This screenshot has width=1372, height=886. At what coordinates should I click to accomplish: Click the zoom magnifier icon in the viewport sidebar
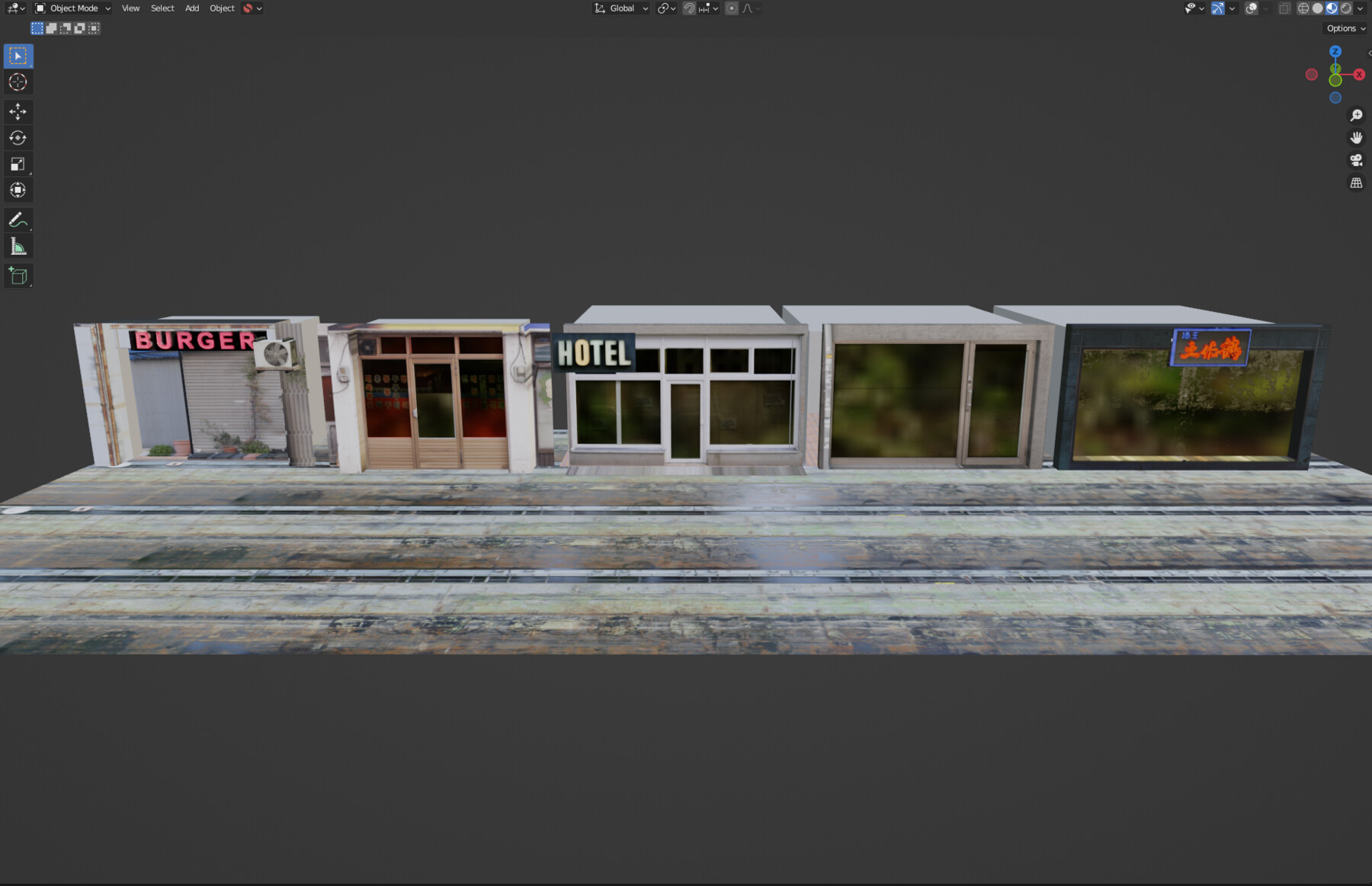click(x=1357, y=114)
